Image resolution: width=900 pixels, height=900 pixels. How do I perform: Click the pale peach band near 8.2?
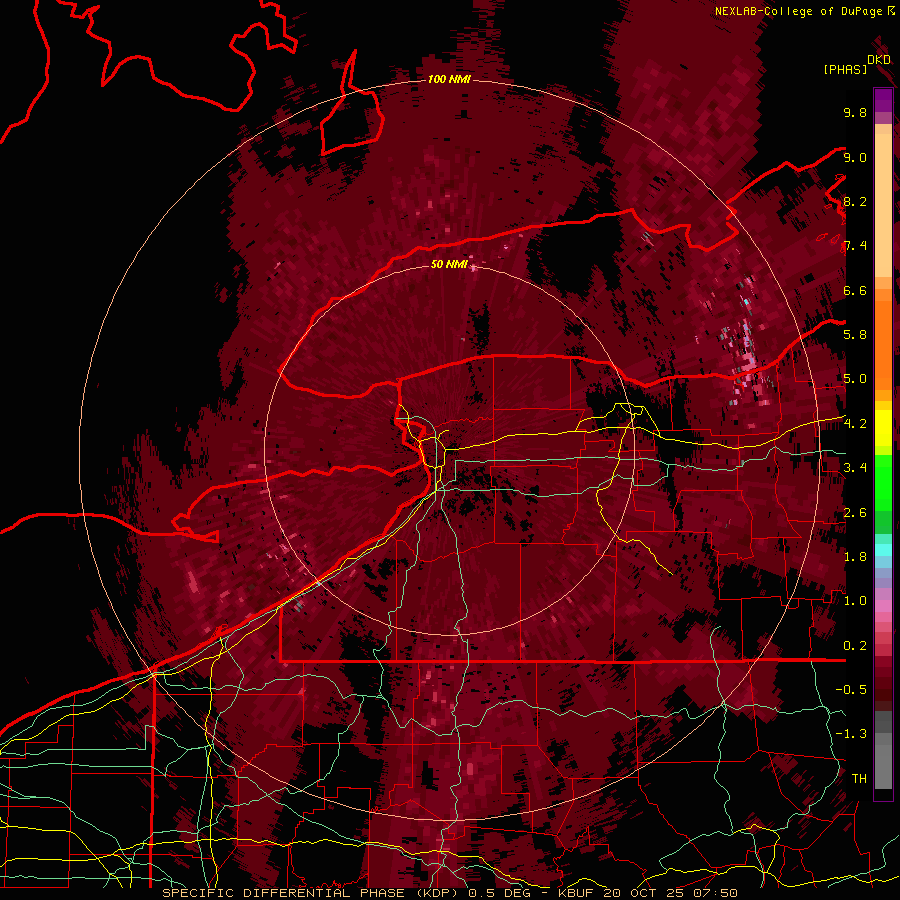coord(883,207)
